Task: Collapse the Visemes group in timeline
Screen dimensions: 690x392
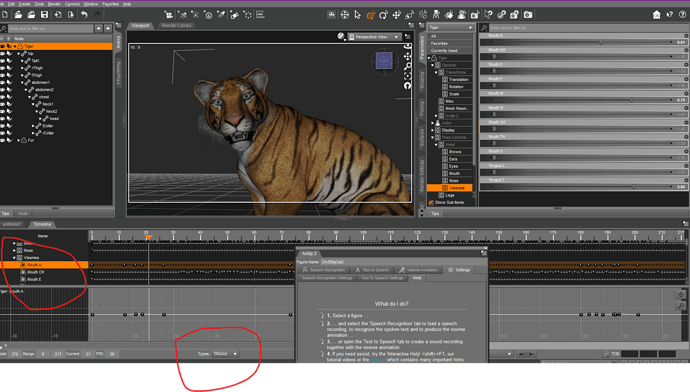Action: pos(15,258)
